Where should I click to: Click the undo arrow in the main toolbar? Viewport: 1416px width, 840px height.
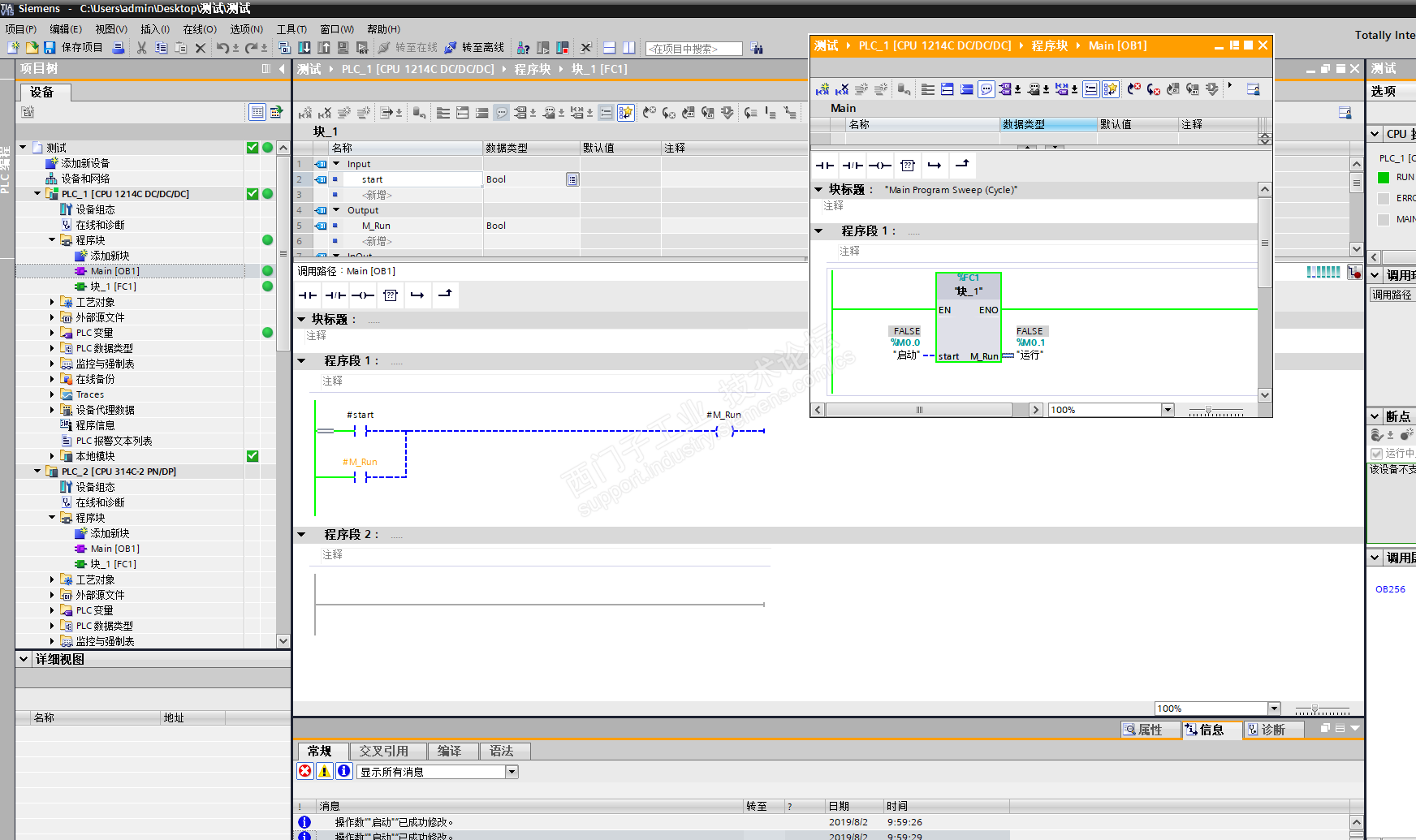222,48
